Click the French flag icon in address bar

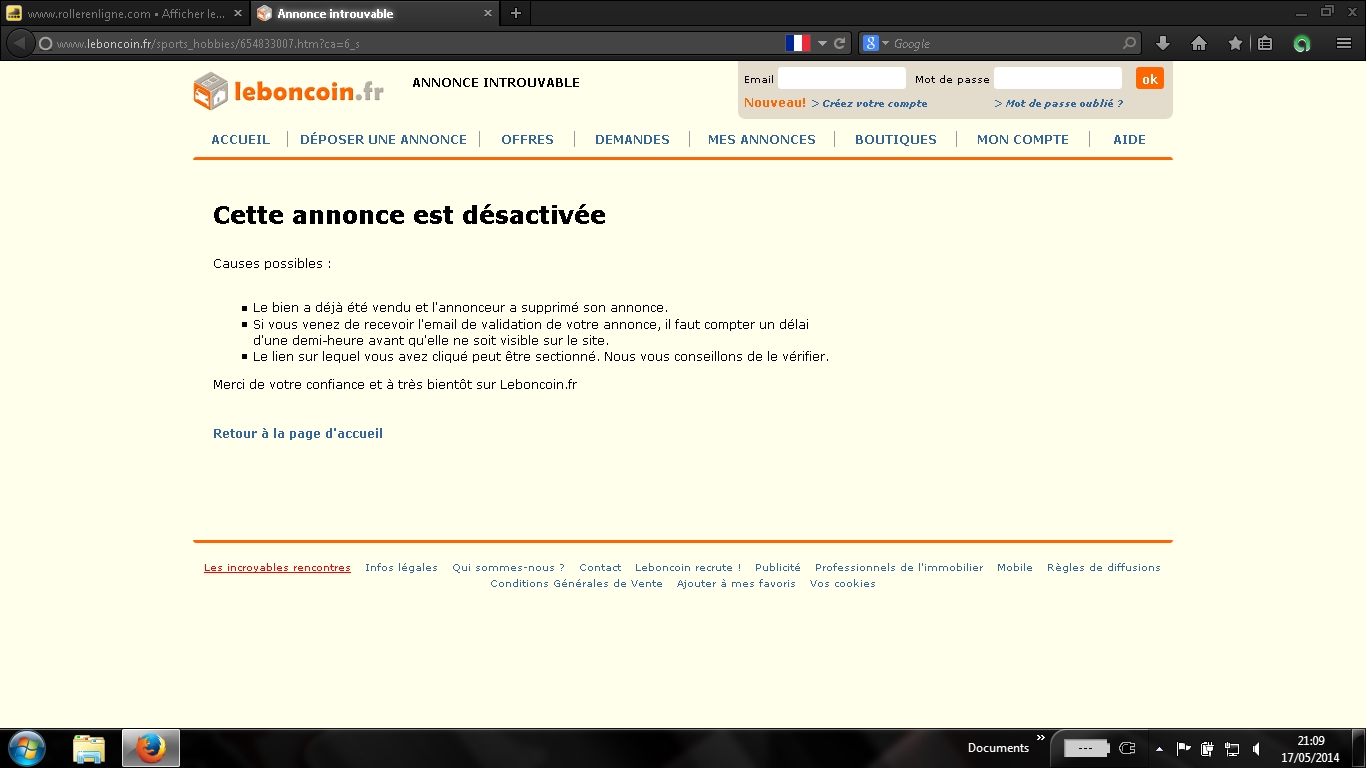pos(798,43)
